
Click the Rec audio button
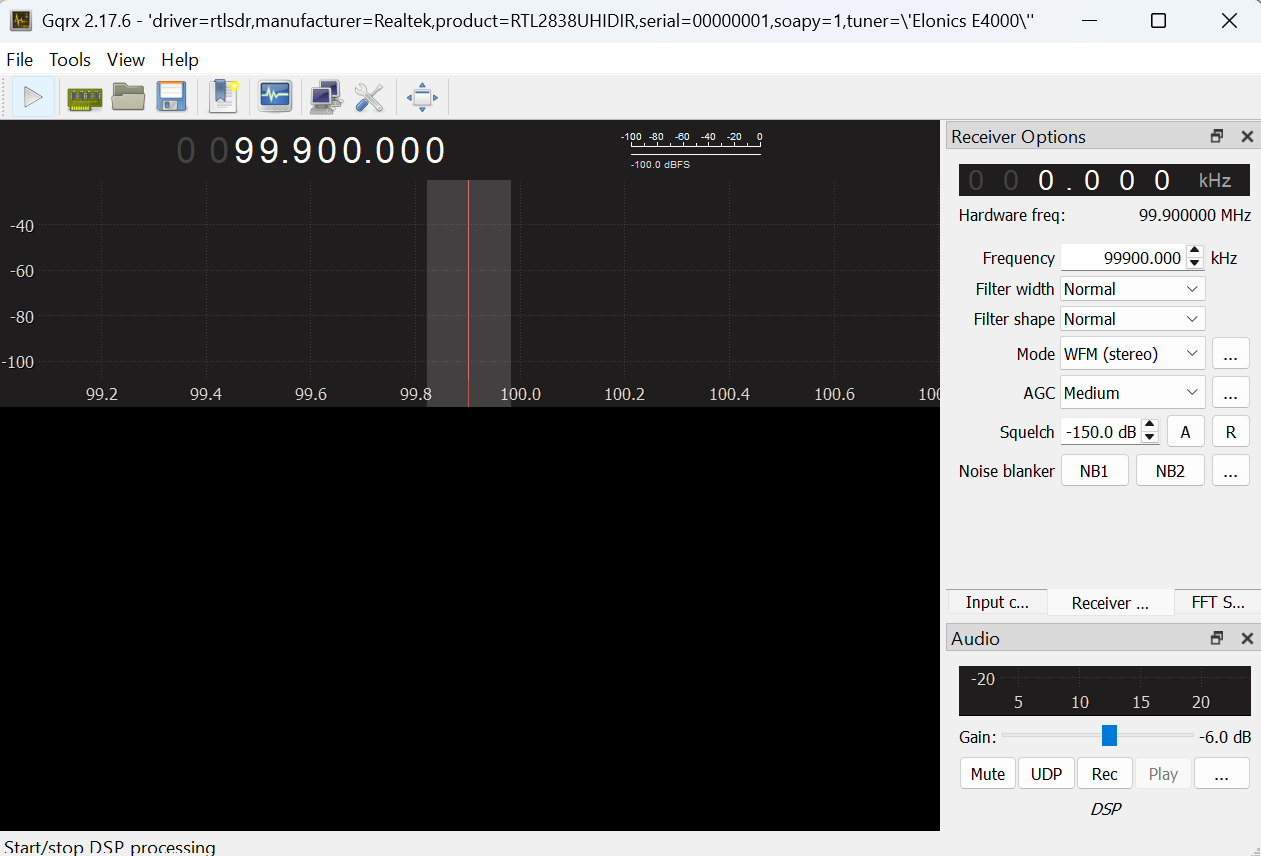[x=1104, y=774]
